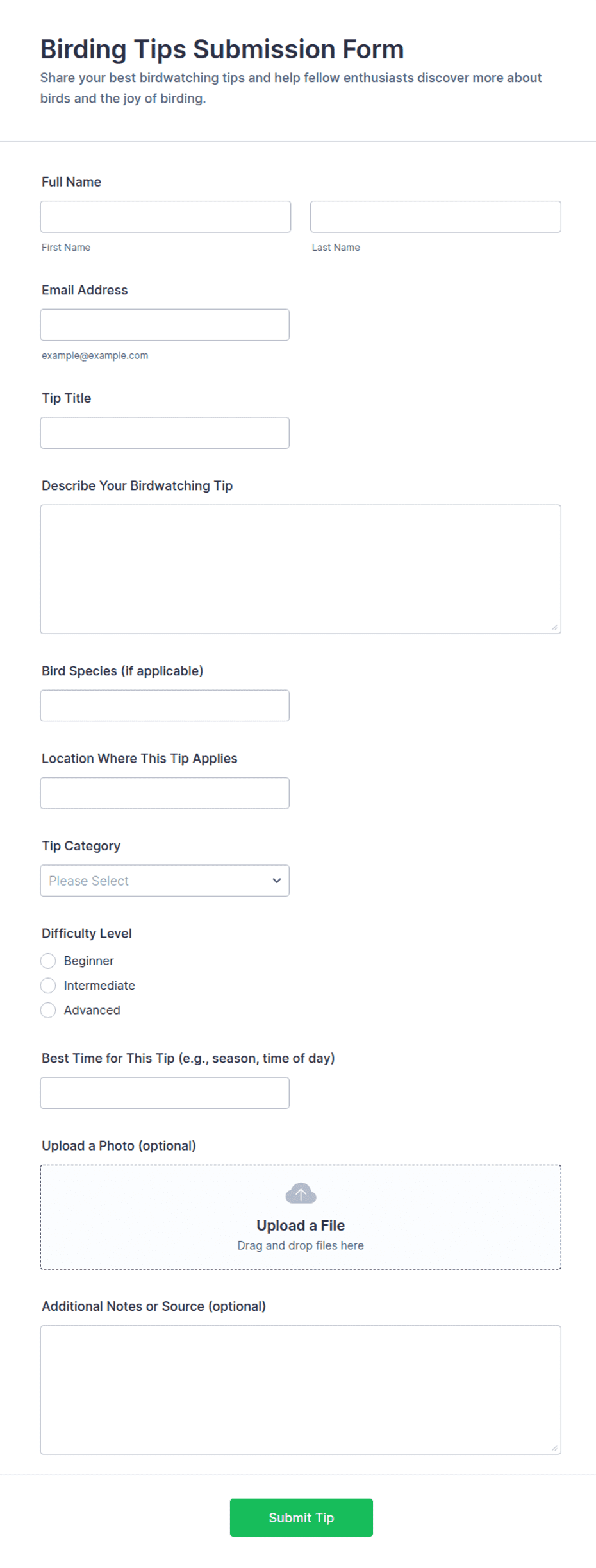Click resize handle of the tip description textarea

tap(554, 627)
